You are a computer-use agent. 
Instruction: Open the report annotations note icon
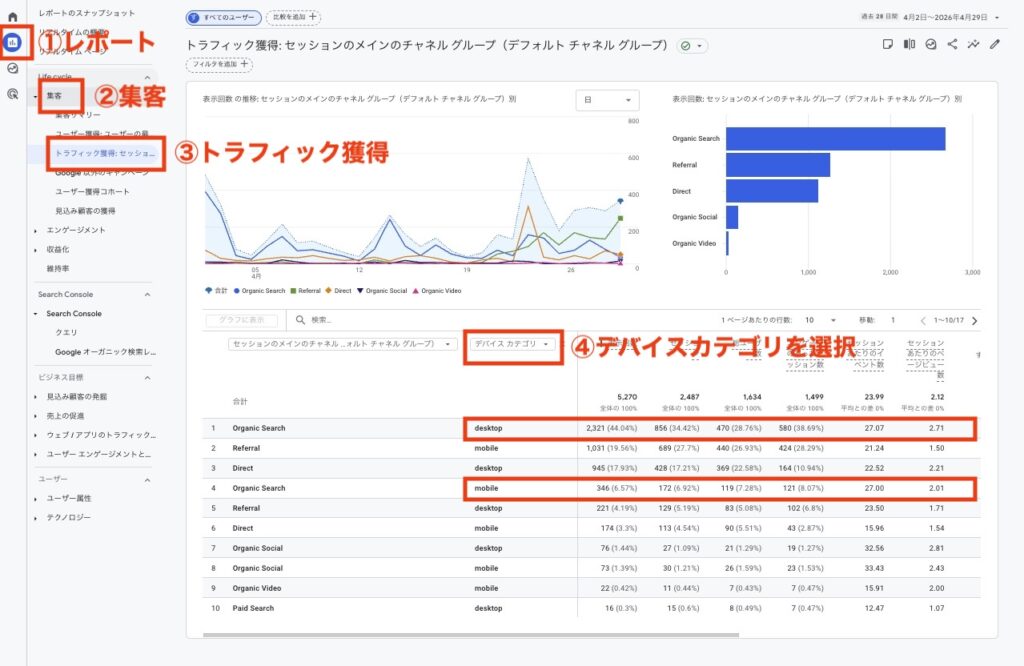[888, 44]
